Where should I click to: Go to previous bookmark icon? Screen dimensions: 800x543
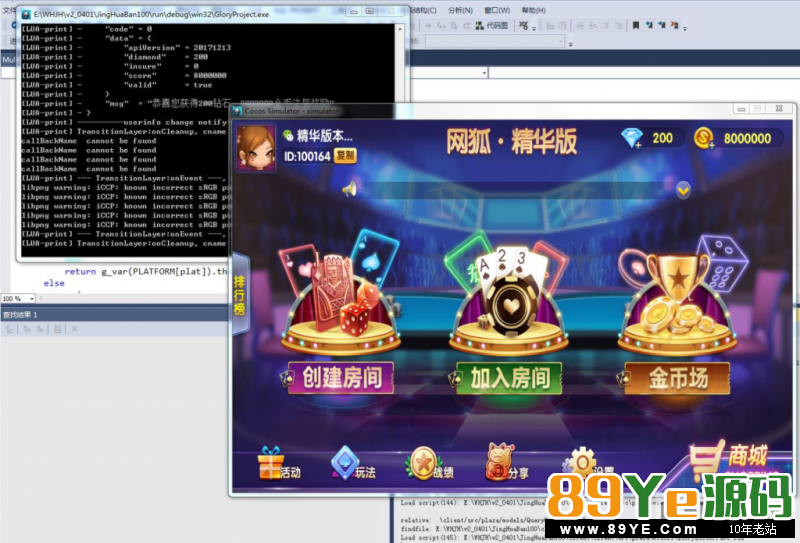(649, 25)
